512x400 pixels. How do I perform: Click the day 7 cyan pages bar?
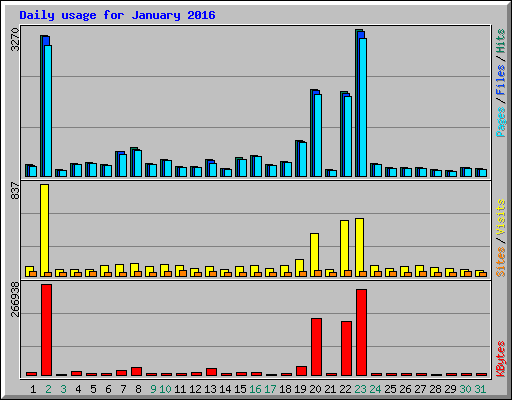[x=123, y=165]
